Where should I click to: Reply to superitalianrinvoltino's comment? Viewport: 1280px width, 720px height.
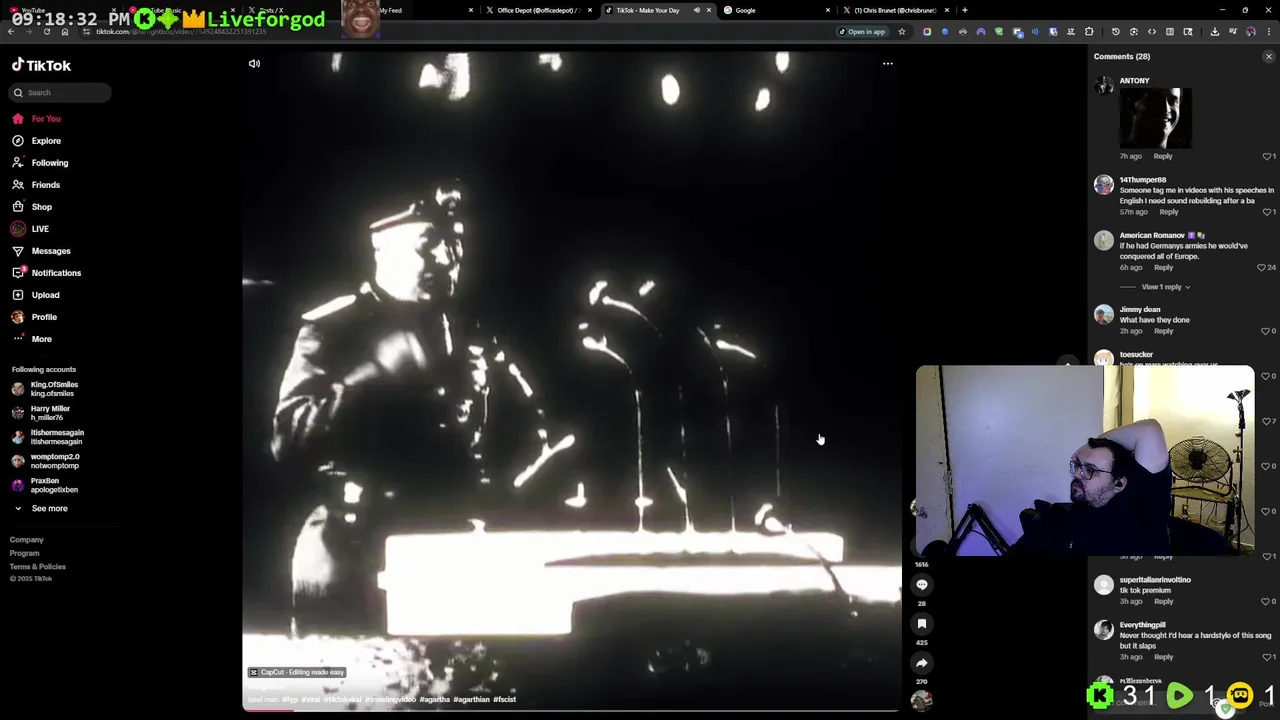[1163, 601]
